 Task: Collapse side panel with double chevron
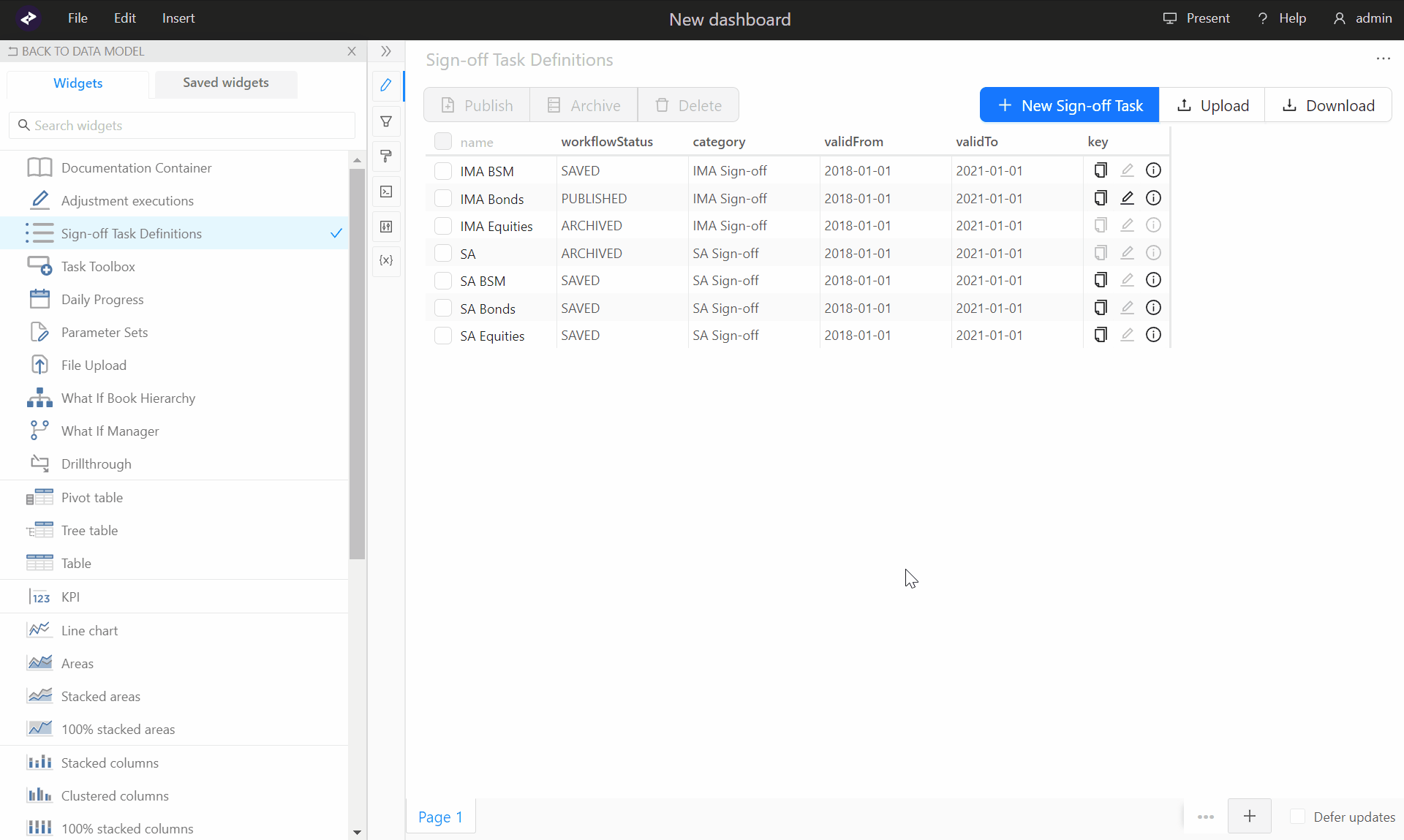(386, 51)
